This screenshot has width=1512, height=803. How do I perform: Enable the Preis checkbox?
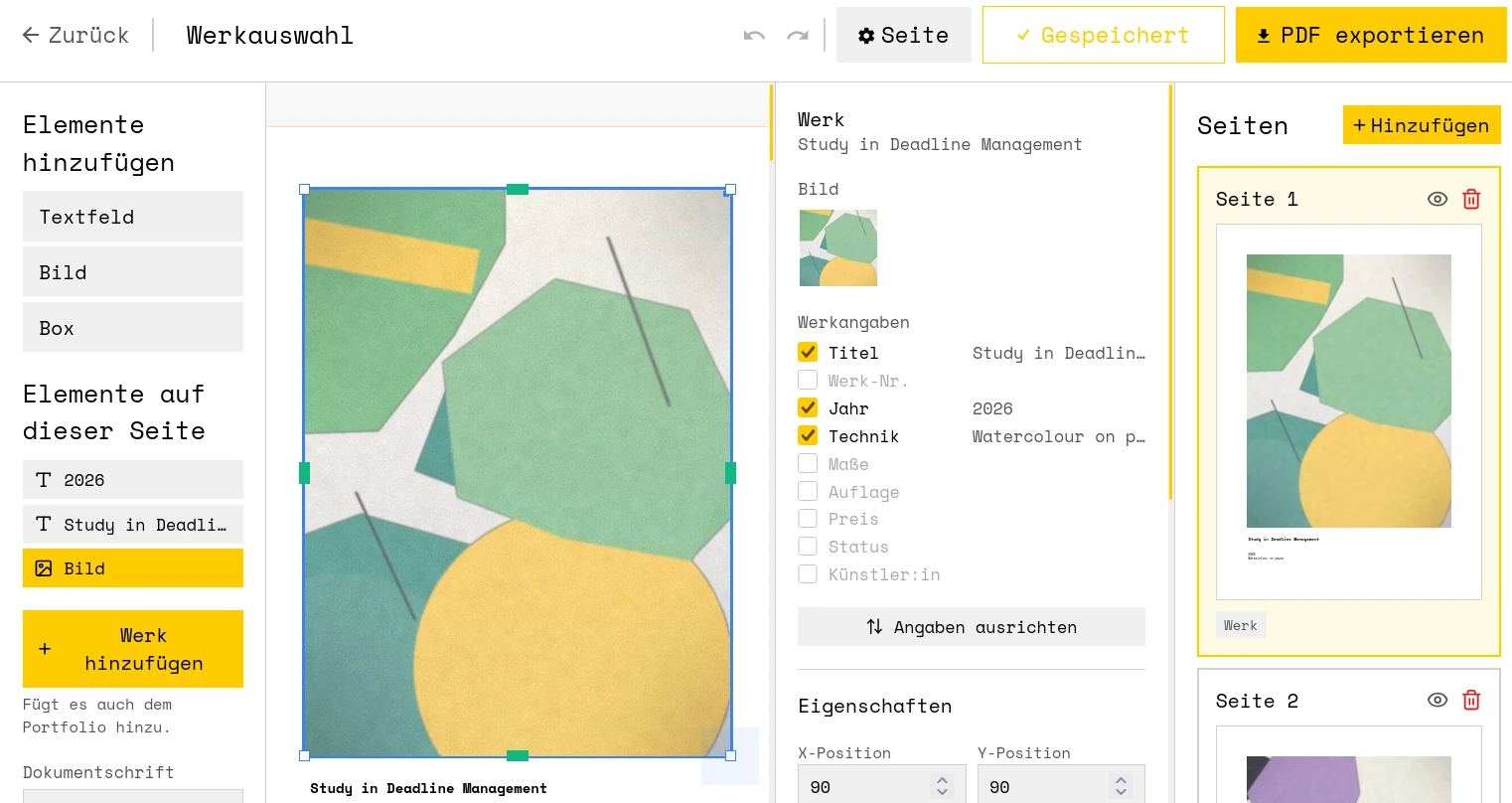click(x=808, y=519)
